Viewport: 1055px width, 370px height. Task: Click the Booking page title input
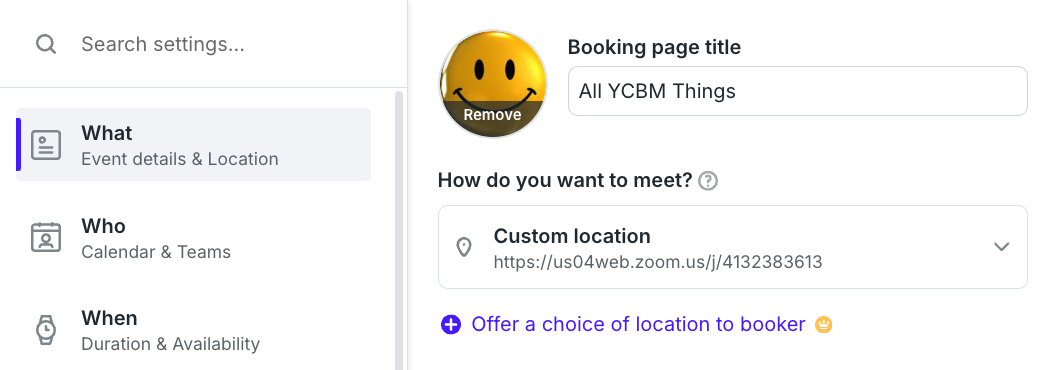click(798, 91)
